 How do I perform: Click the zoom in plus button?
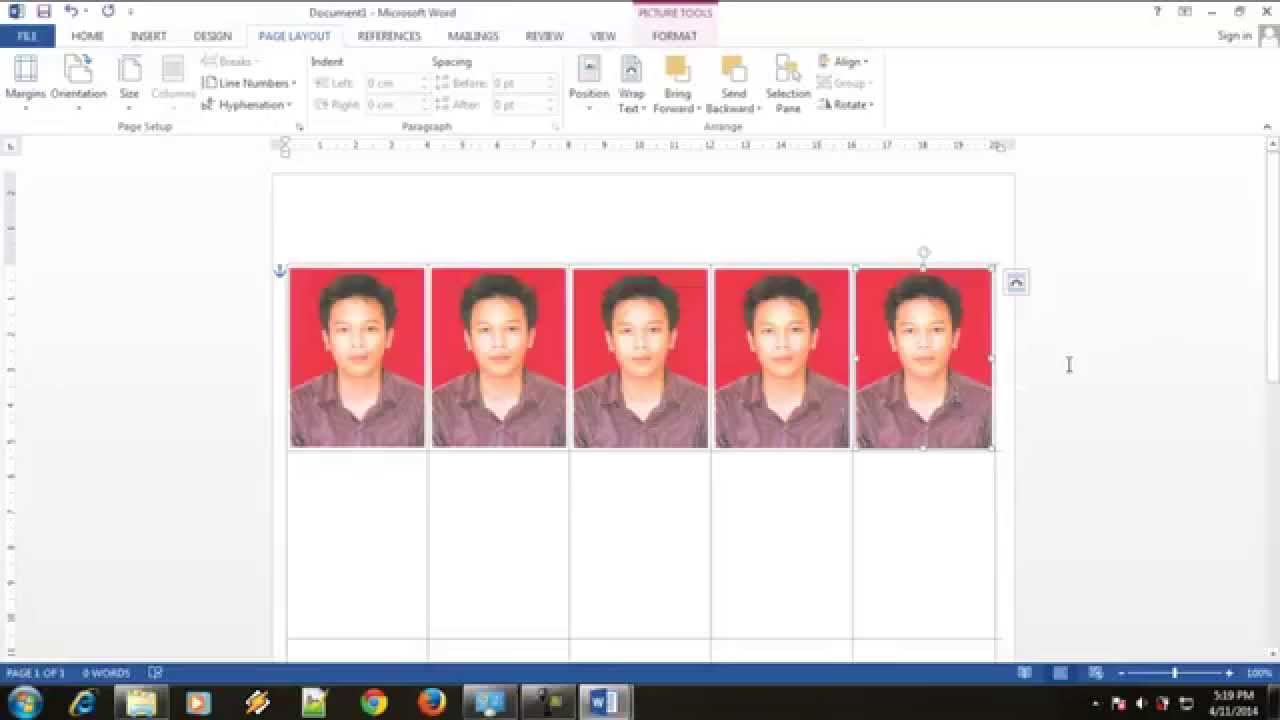click(1229, 673)
